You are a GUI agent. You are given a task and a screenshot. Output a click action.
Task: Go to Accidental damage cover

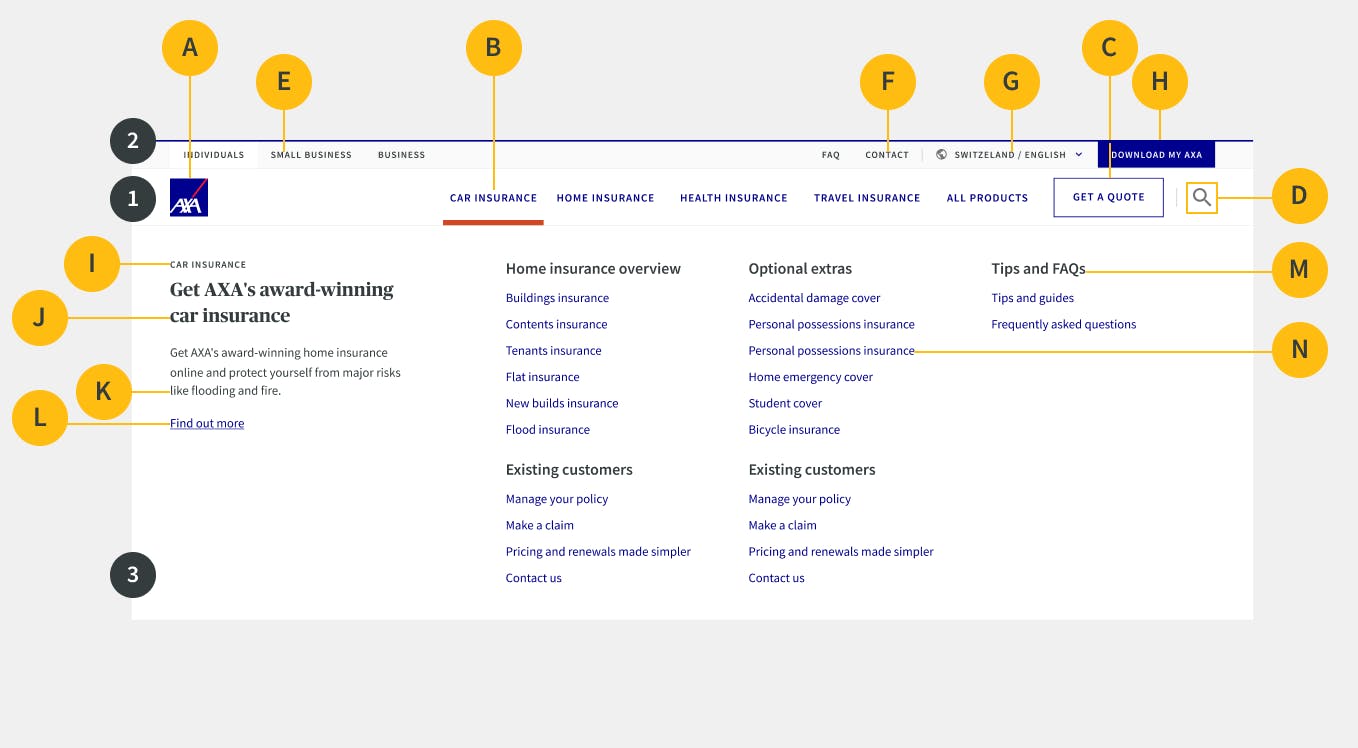tap(814, 298)
